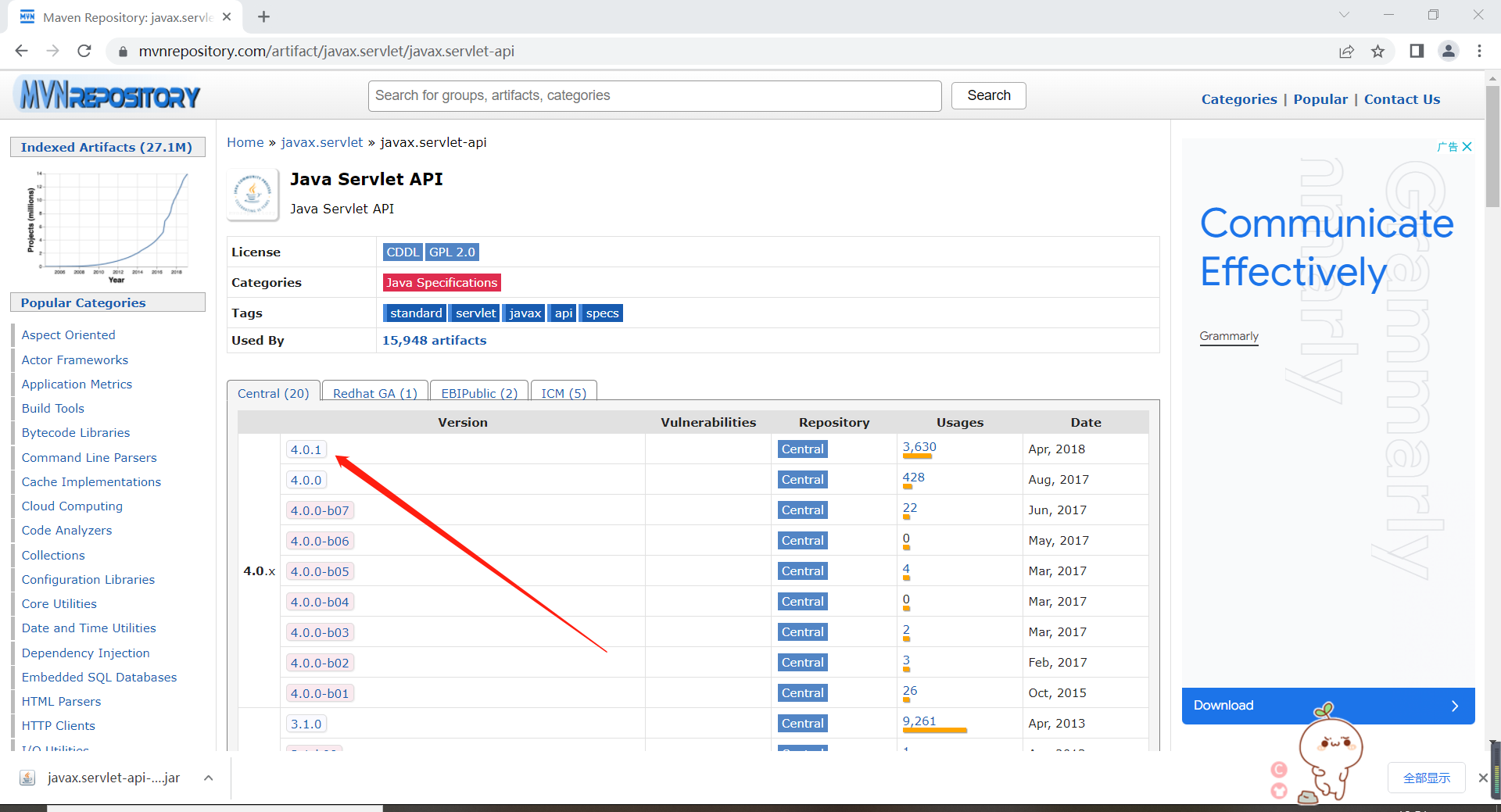Close the Grammarly ad with X
The image size is (1501, 812).
click(1467, 146)
